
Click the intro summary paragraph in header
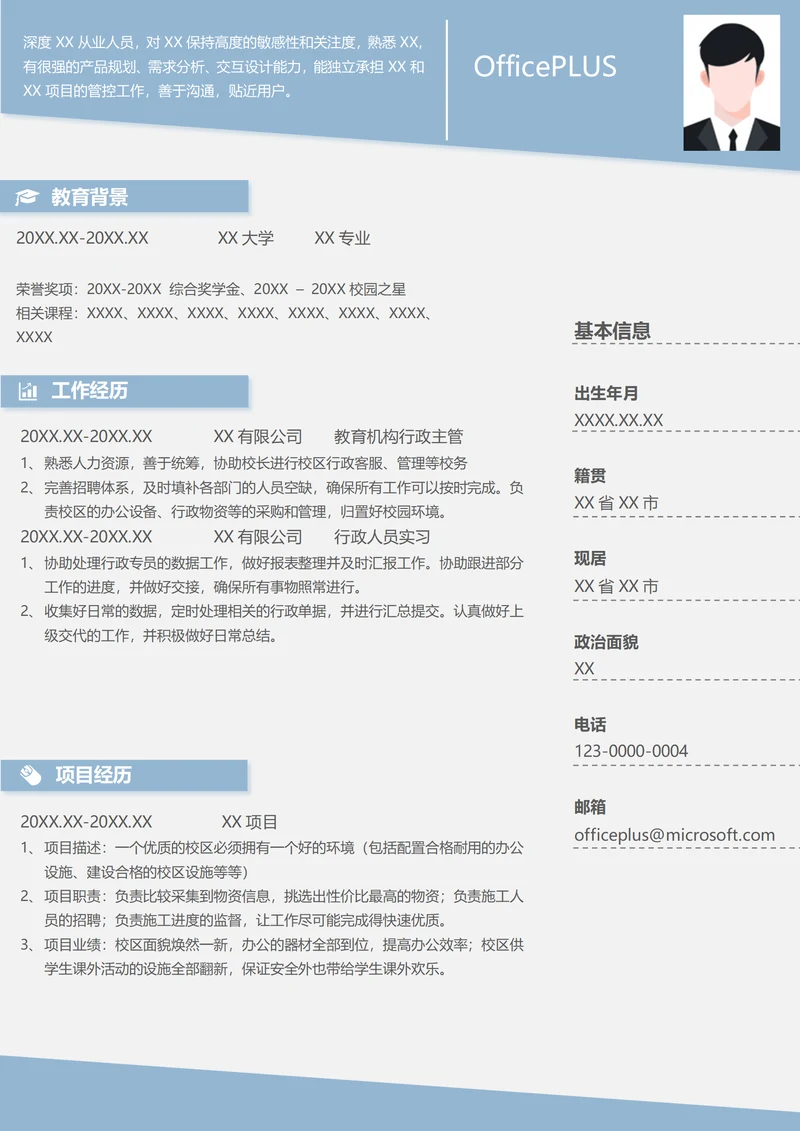point(224,67)
